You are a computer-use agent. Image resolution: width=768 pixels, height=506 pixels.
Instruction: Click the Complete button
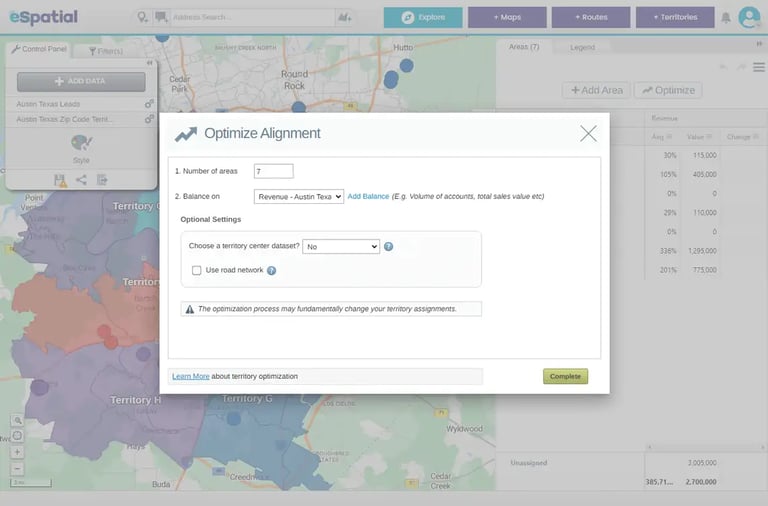coord(565,376)
